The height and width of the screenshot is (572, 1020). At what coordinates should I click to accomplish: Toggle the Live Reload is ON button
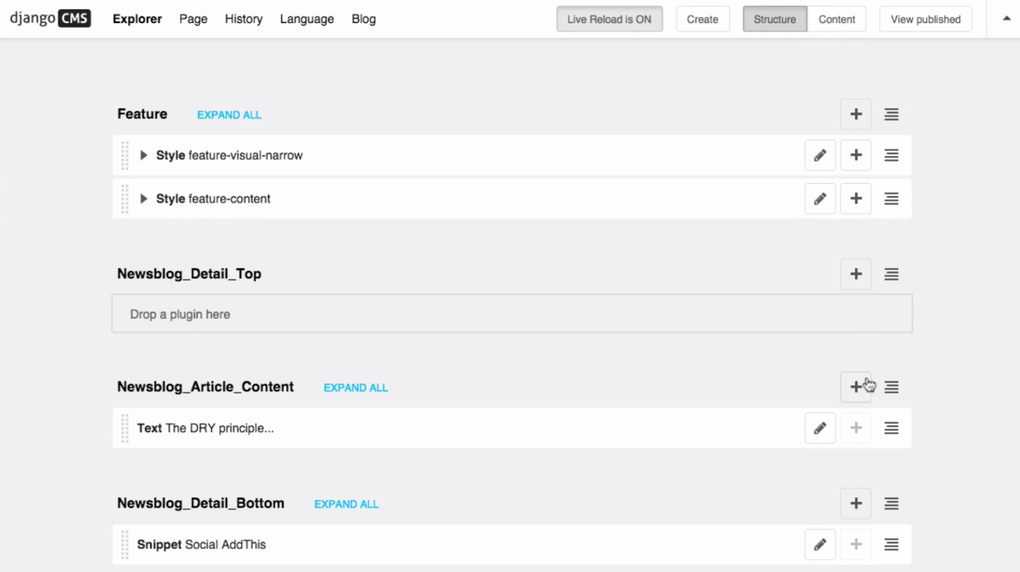pos(609,19)
